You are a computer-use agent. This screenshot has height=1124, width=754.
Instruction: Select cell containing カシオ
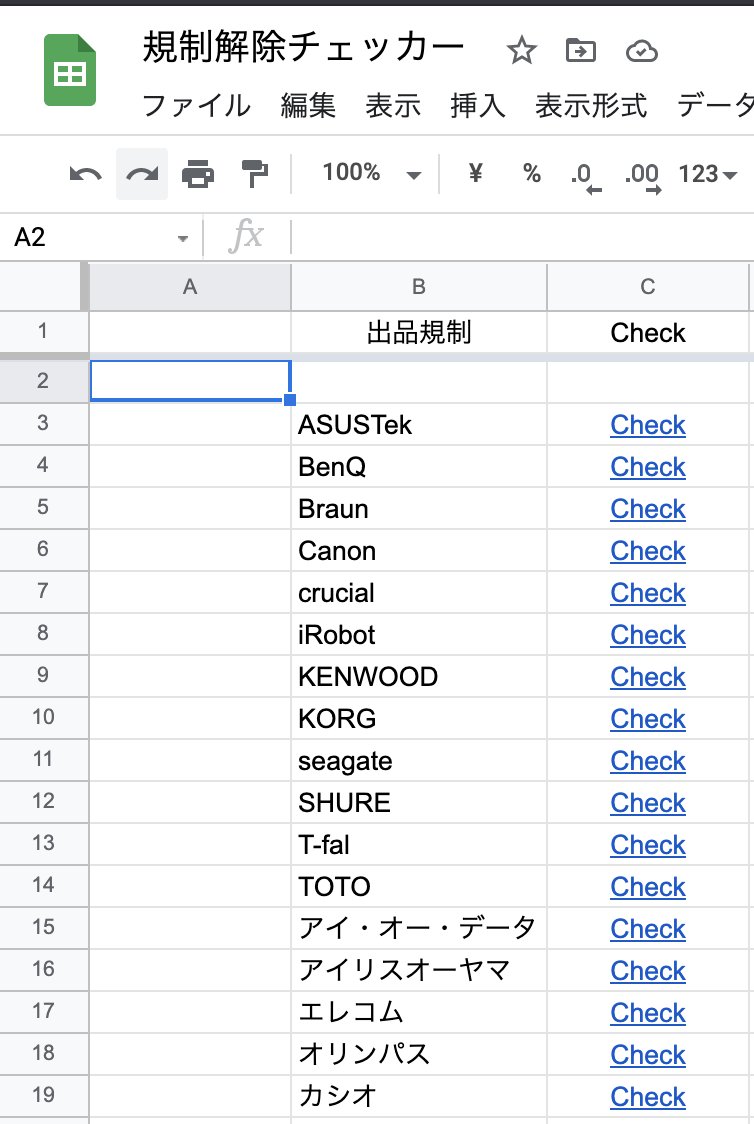[419, 1096]
